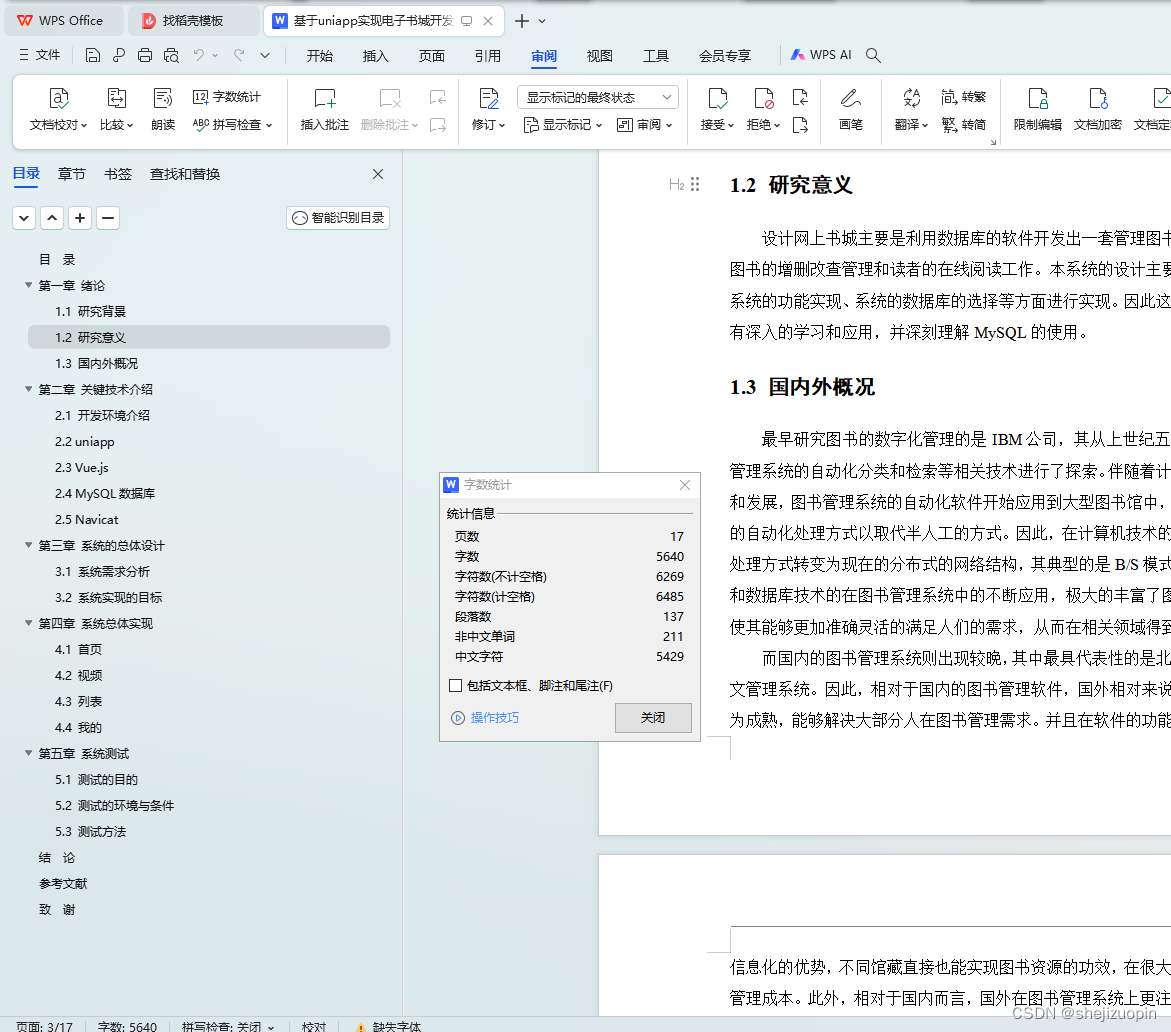This screenshot has width=1171, height=1032.
Task: Promote heading level with plus button
Action: point(80,218)
